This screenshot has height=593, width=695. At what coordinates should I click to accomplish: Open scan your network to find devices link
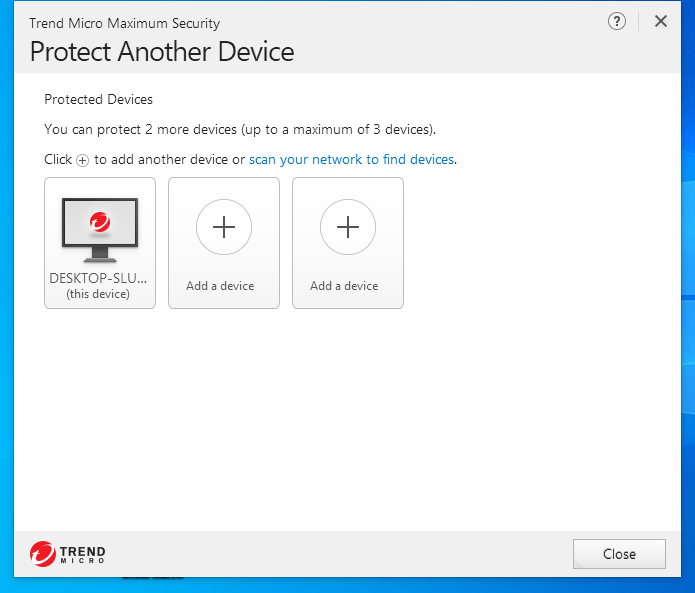tap(351, 160)
